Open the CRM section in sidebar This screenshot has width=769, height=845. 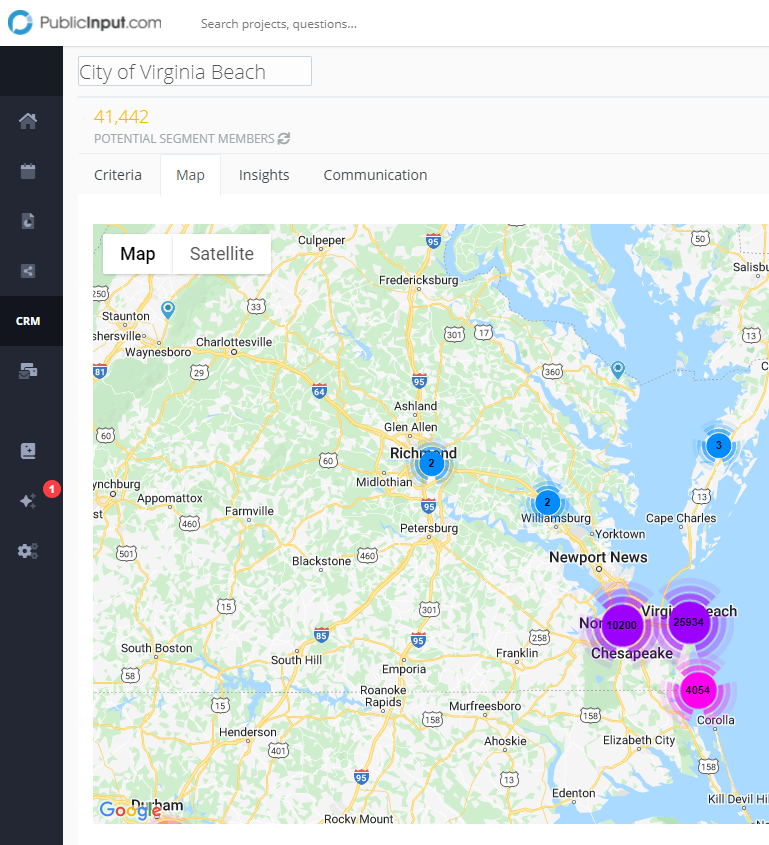click(x=28, y=321)
